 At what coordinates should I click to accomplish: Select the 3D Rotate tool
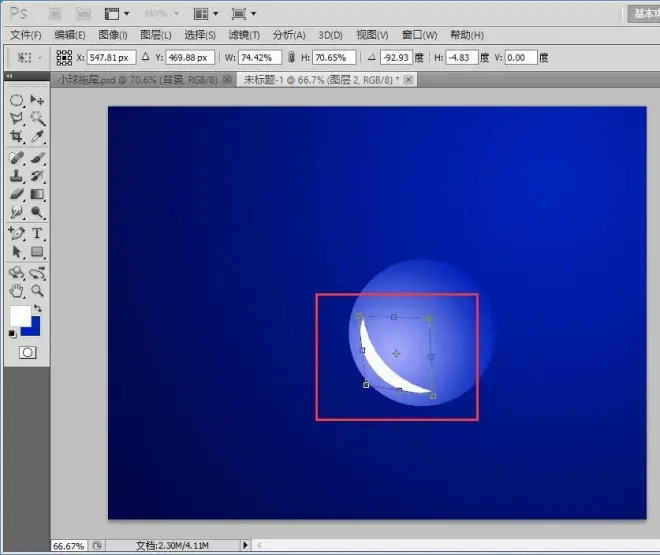[x=16, y=273]
